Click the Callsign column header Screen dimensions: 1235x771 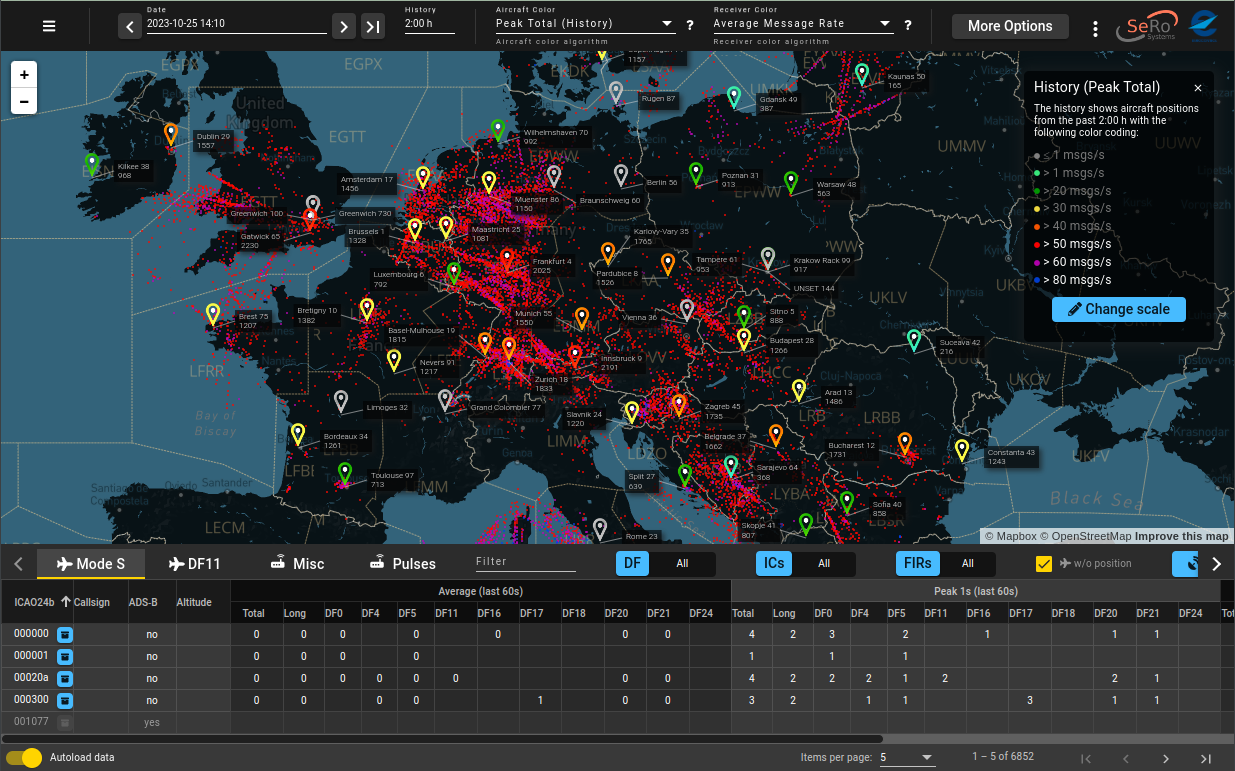92,602
